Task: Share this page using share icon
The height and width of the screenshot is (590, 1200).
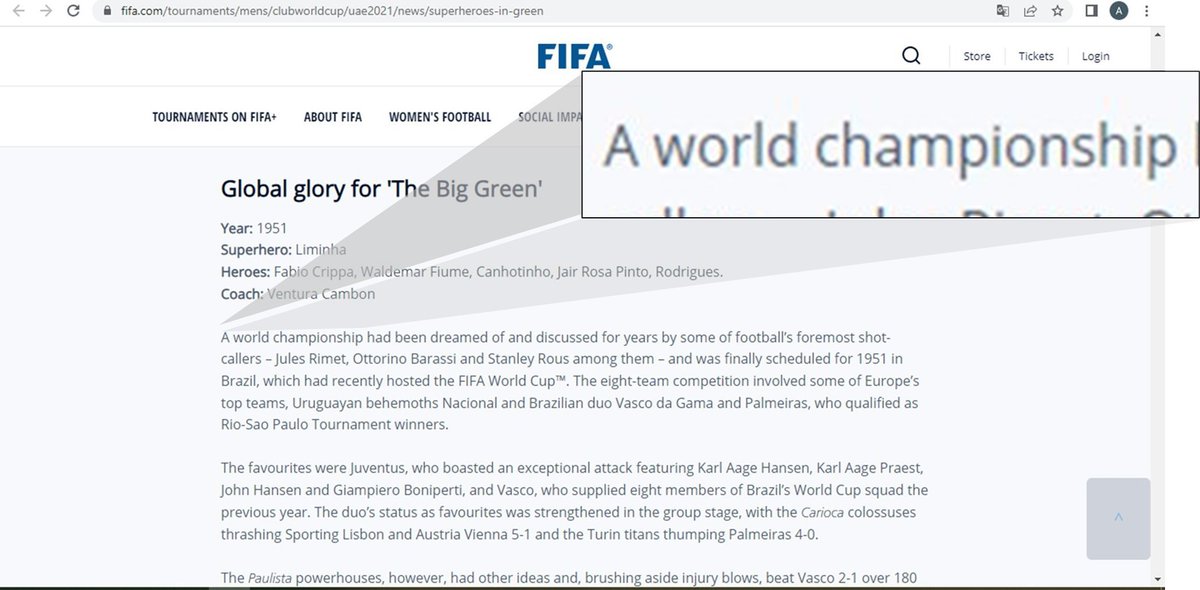Action: 1030,12
